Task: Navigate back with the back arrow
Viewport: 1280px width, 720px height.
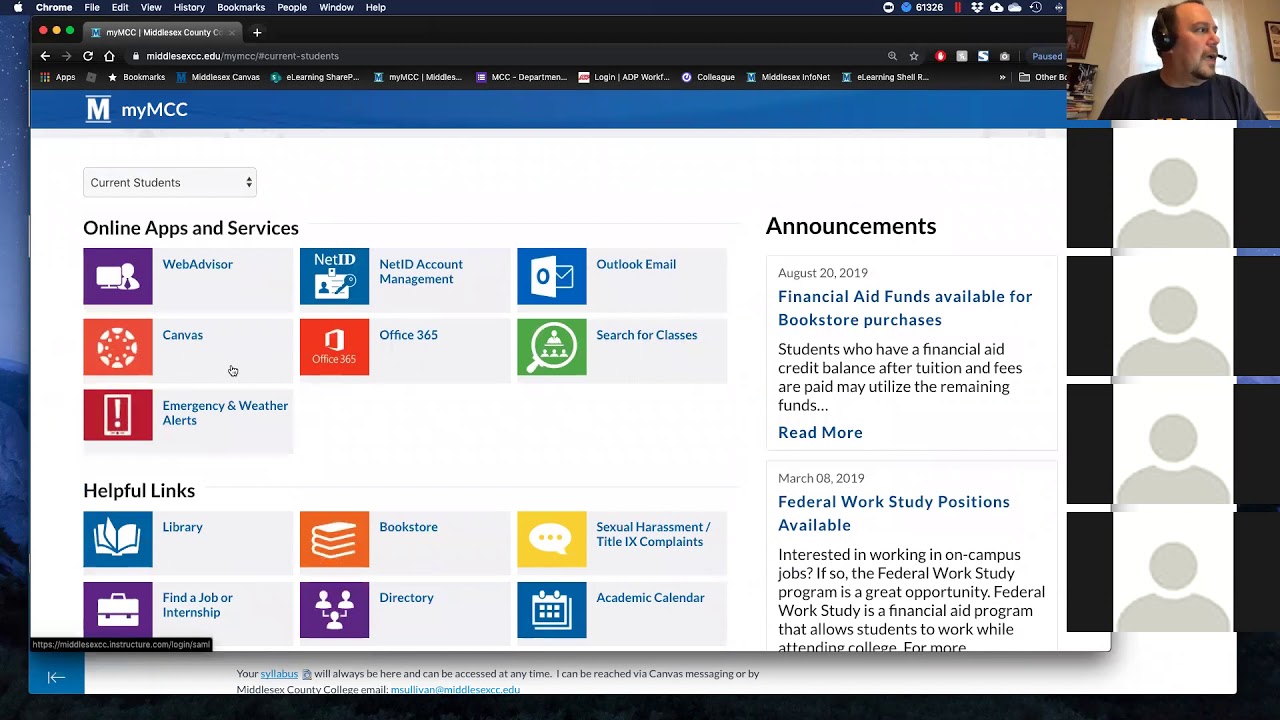Action: tap(45, 56)
